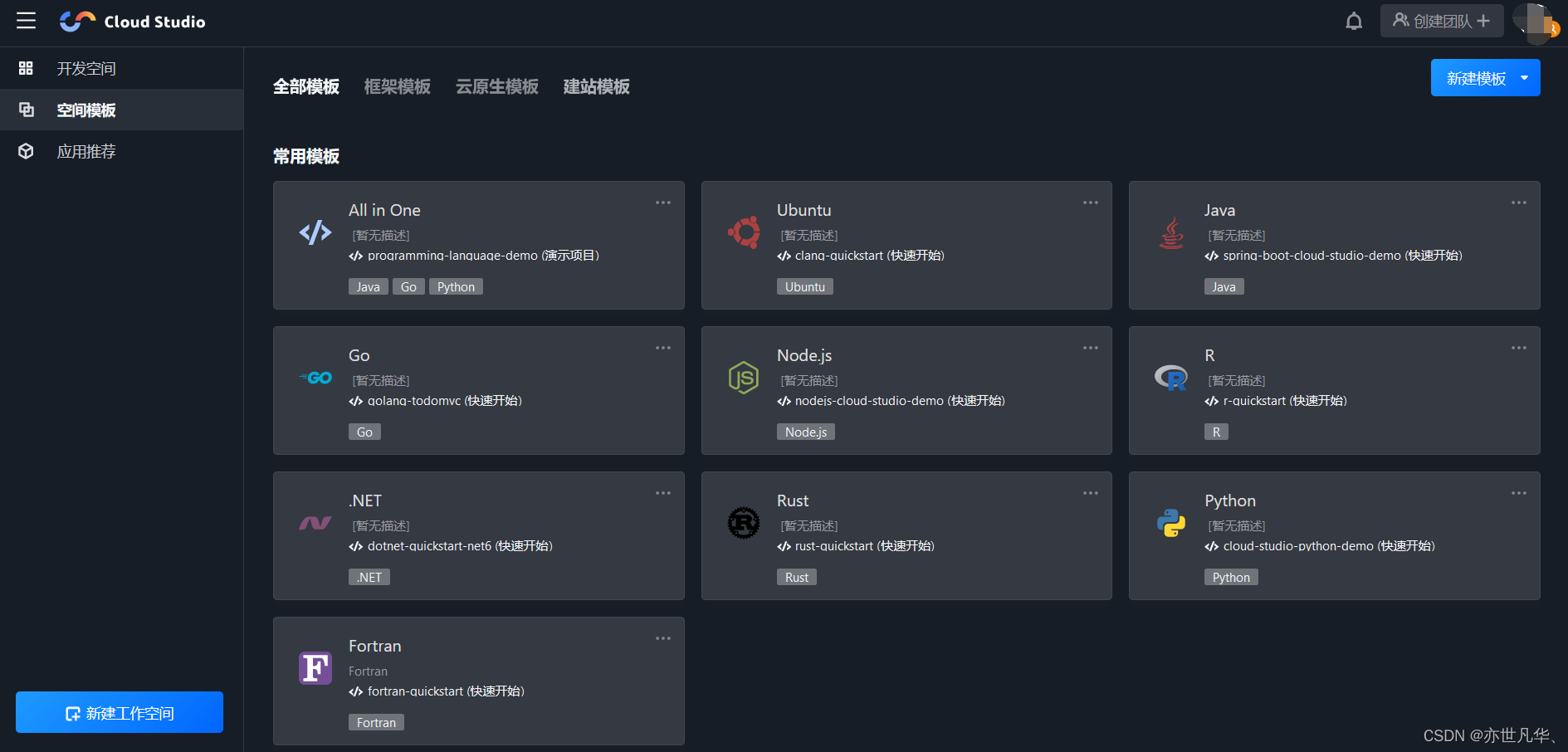
Task: Click the 开发空间 grid icon
Action: pyautogui.click(x=26, y=68)
